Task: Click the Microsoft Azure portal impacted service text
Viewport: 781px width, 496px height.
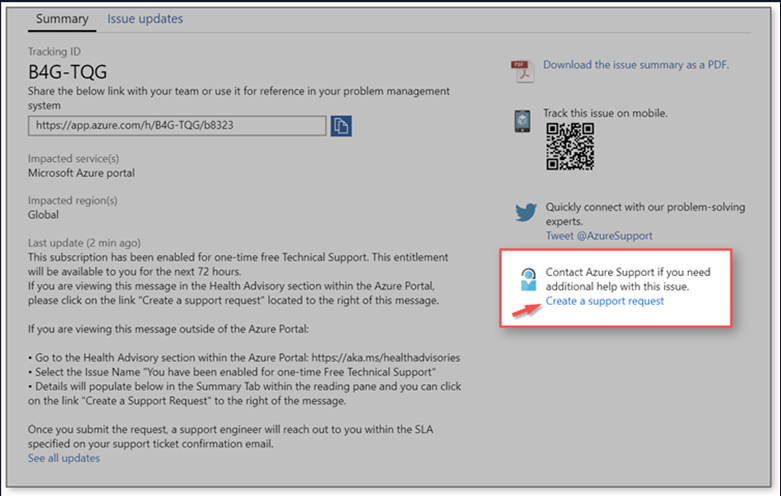Action: click(x=81, y=173)
